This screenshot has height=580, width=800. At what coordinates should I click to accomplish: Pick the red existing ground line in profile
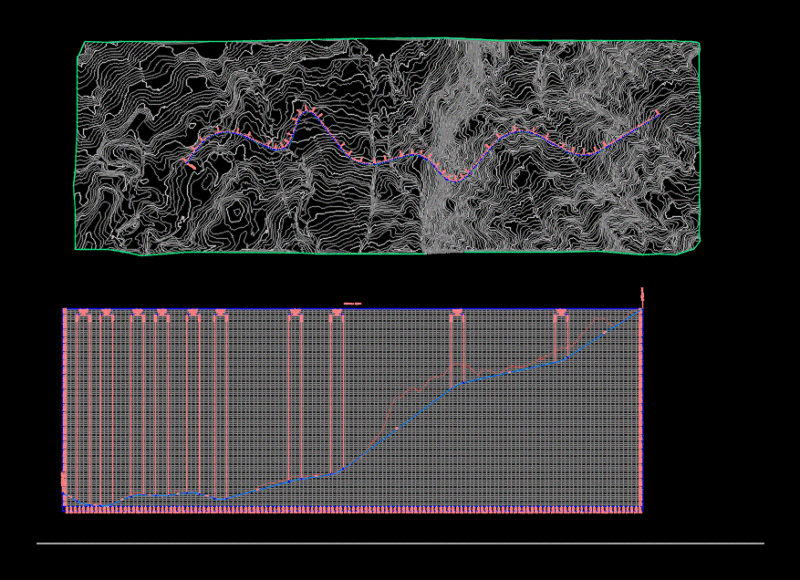393,406
